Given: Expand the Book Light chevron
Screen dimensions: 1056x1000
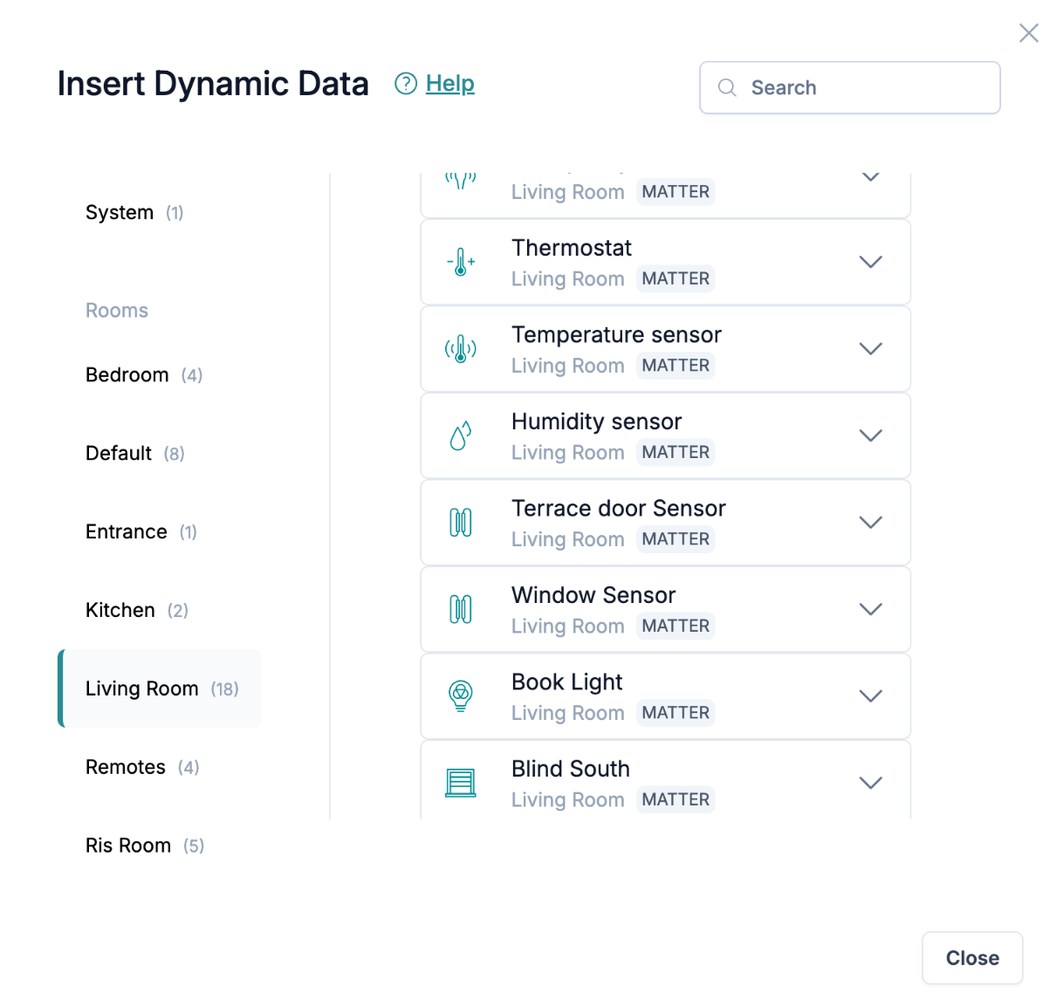Looking at the screenshot, I should 870,696.
